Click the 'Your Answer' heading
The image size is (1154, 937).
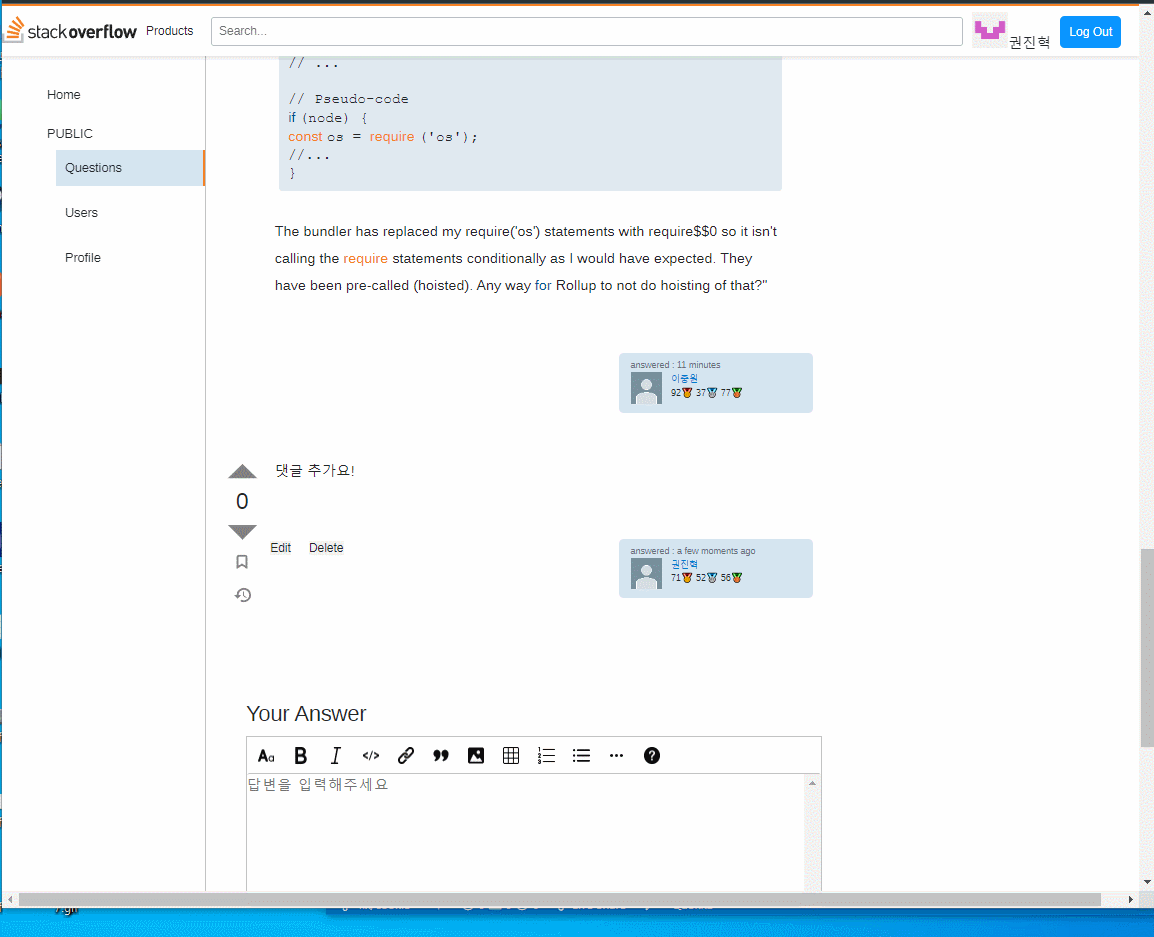pyautogui.click(x=306, y=713)
